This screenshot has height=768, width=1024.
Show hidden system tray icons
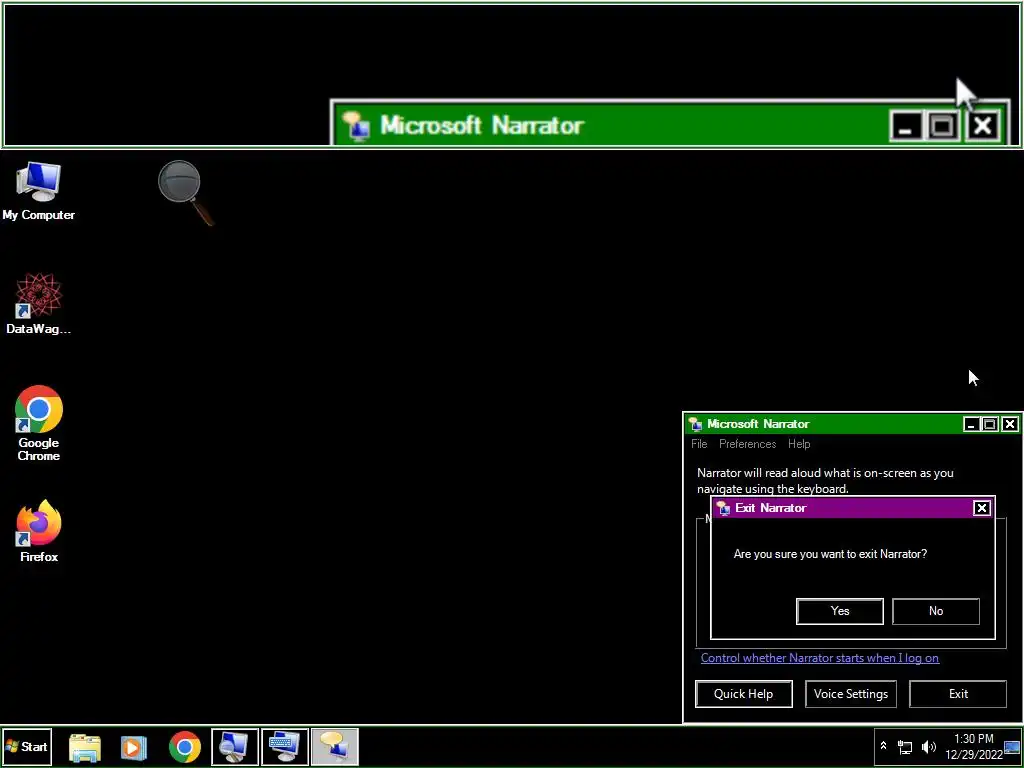pyautogui.click(x=884, y=746)
